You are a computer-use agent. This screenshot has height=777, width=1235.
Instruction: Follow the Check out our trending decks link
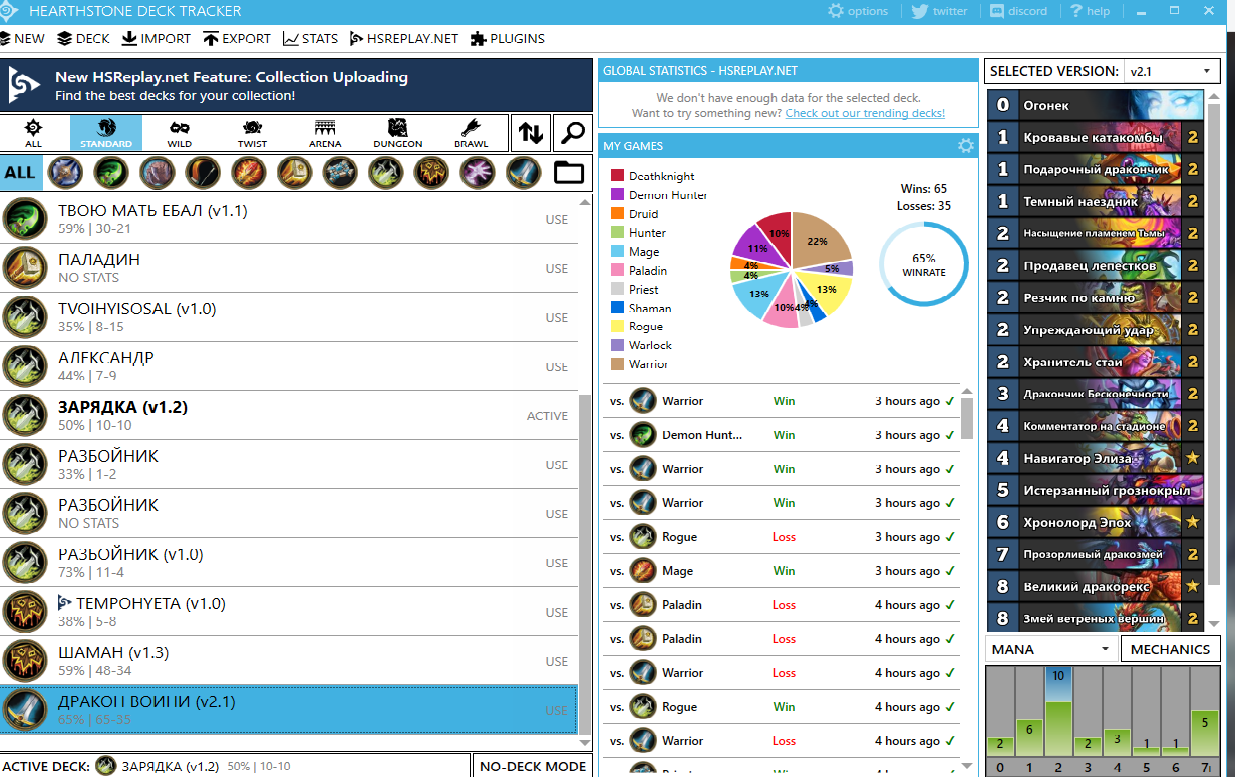[865, 113]
